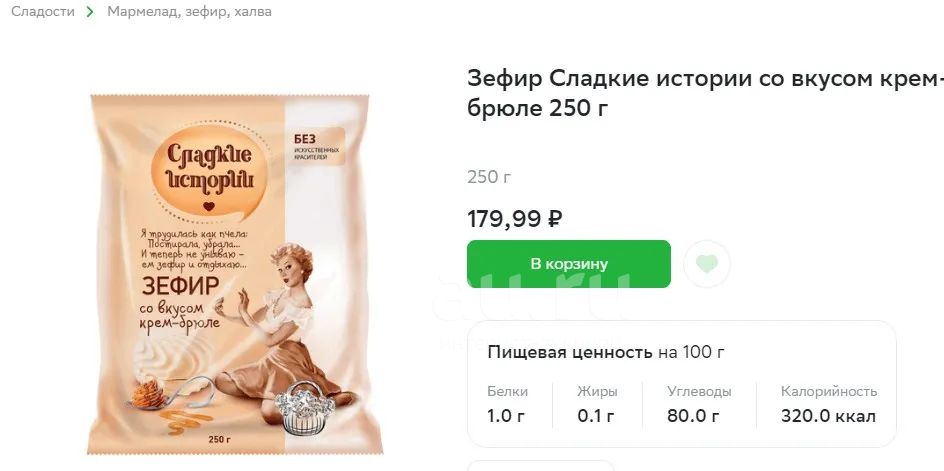Image resolution: width=944 pixels, height=471 pixels.
Task: Add item to cart with В корзину
Action: point(568,264)
